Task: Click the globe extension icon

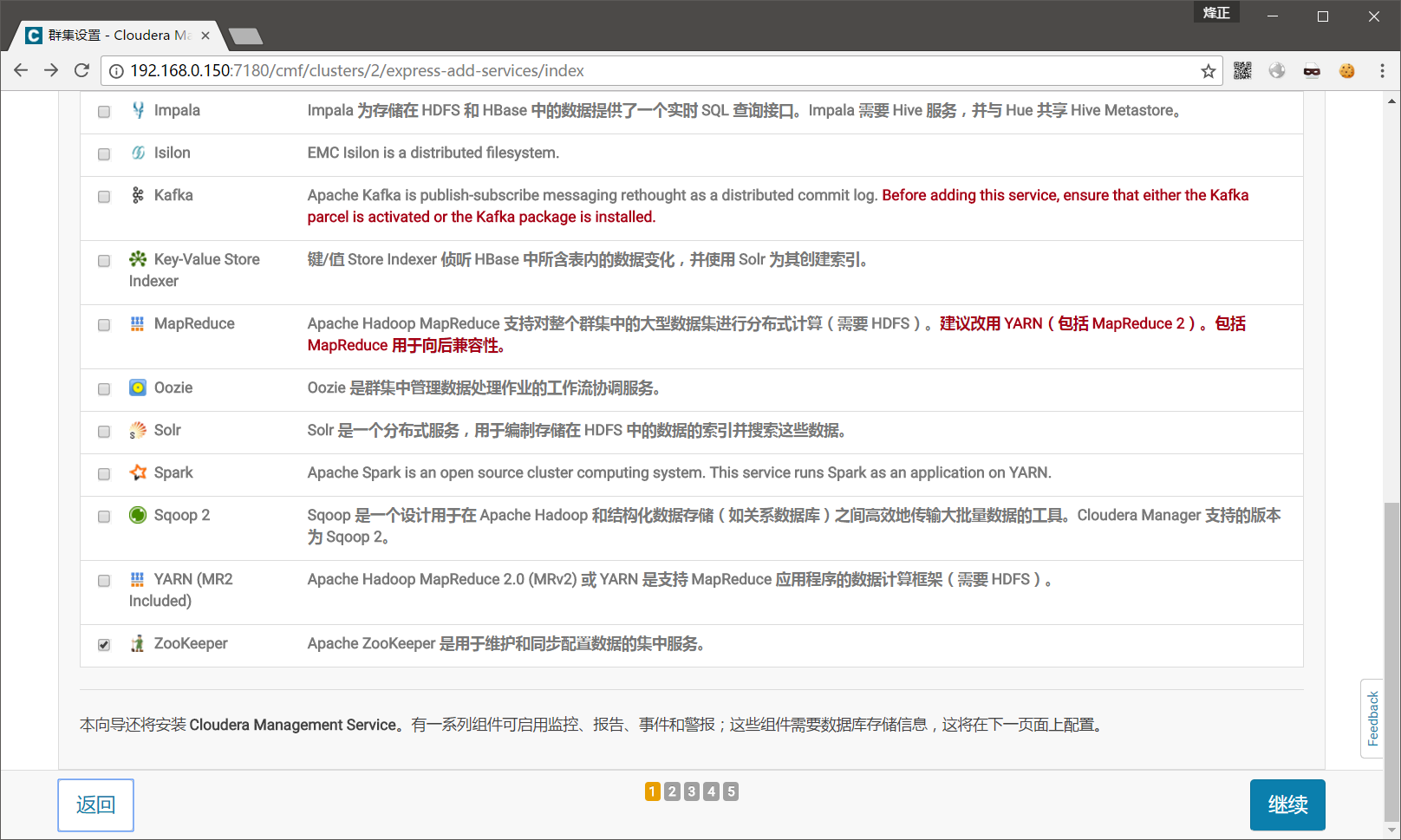Action: (x=1277, y=71)
